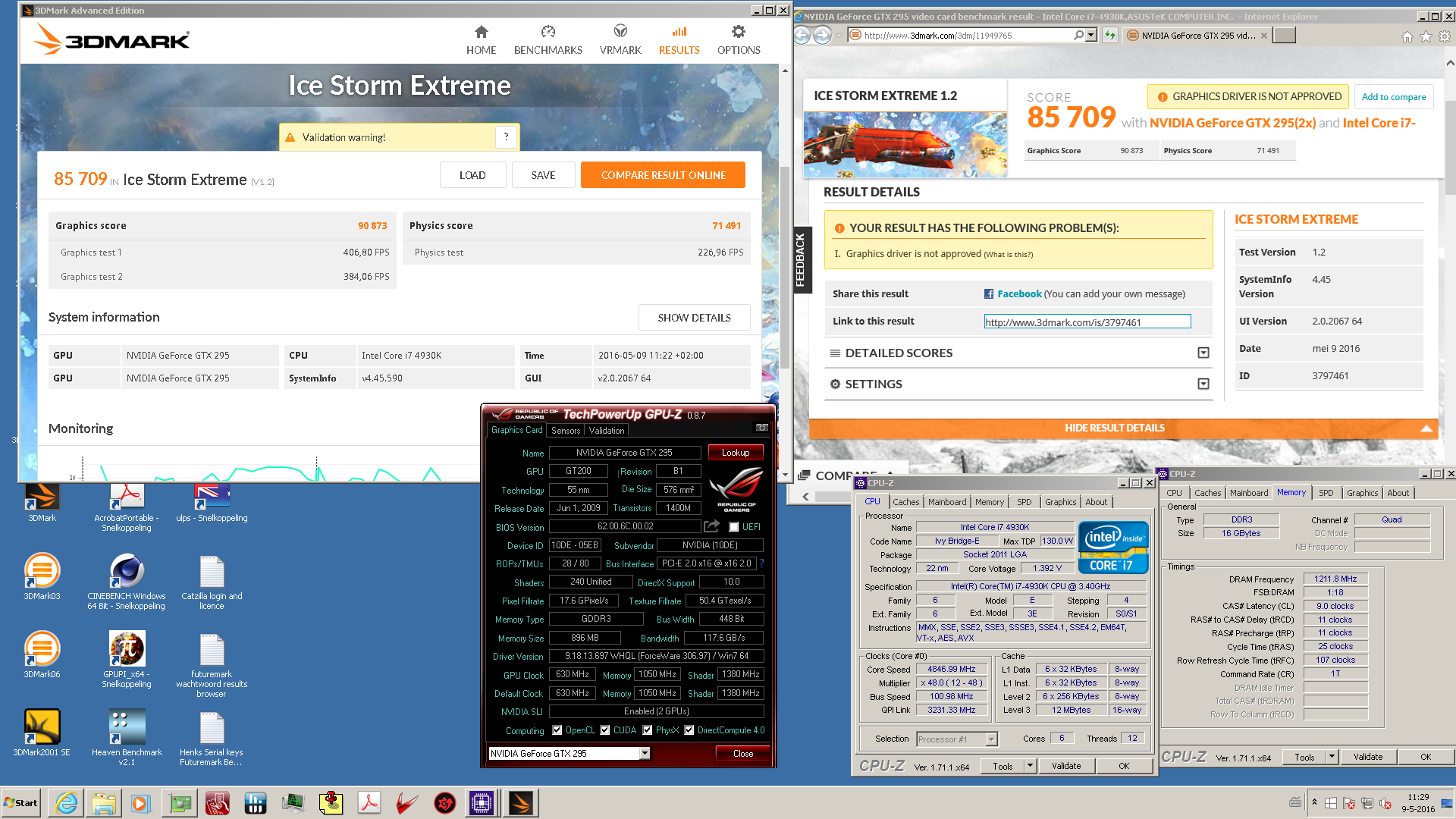Image resolution: width=1456 pixels, height=819 pixels.
Task: Click the vertical FEEDBACK tab on the page
Action: coord(801,260)
